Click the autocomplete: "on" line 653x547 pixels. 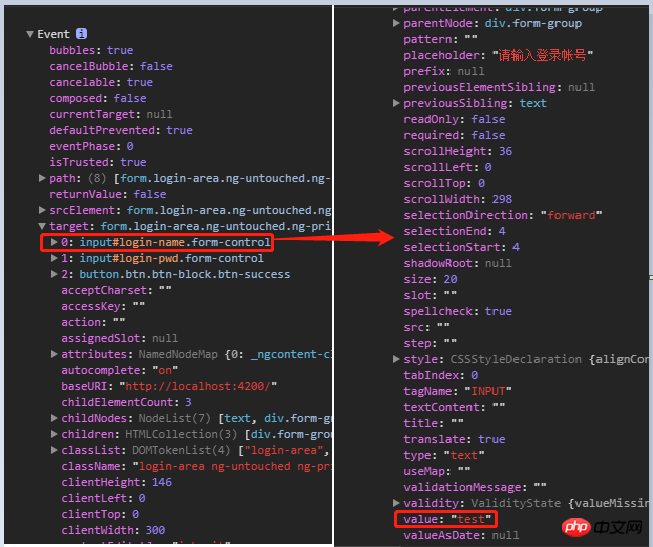120,370
